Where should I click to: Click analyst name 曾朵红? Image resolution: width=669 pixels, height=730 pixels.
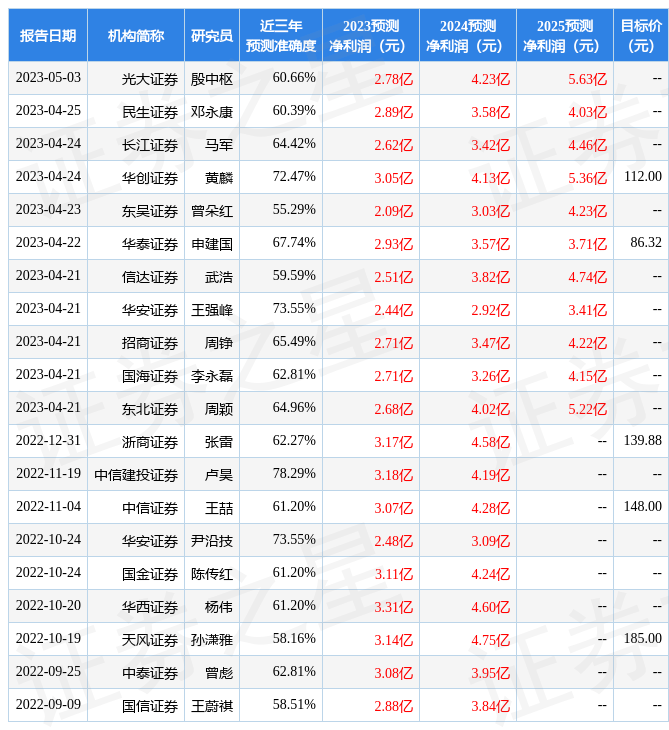coord(212,211)
